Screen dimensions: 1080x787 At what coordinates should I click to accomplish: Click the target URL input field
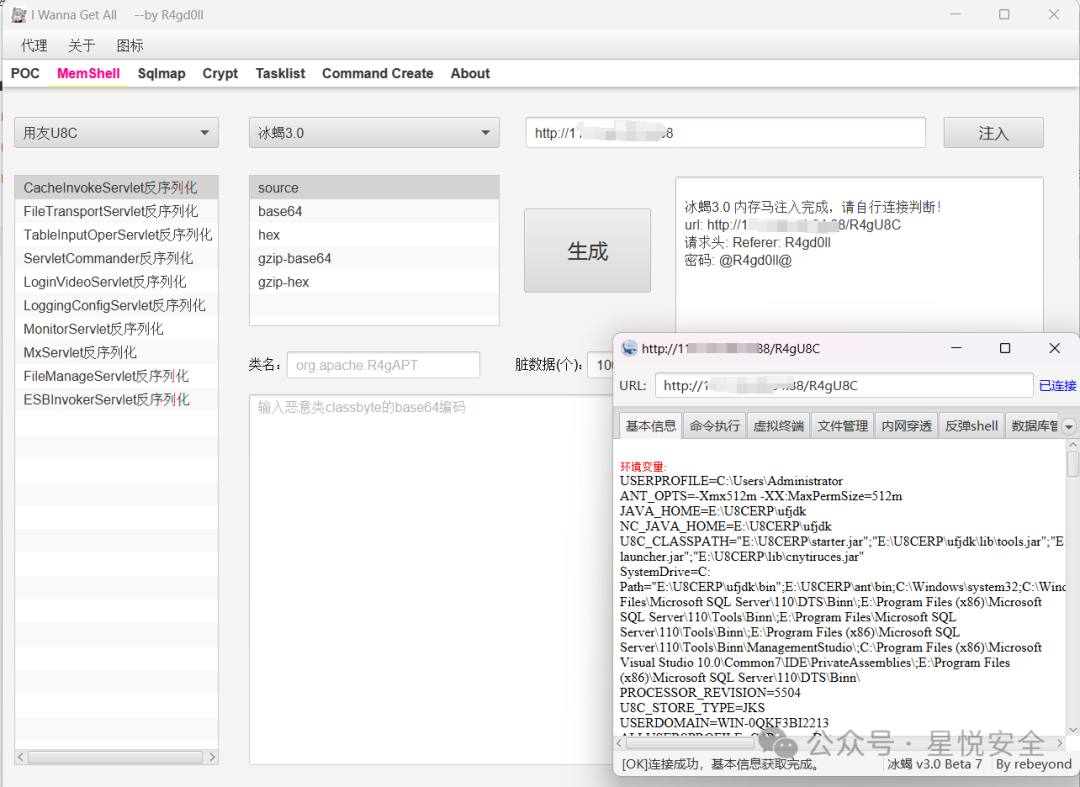click(725, 132)
